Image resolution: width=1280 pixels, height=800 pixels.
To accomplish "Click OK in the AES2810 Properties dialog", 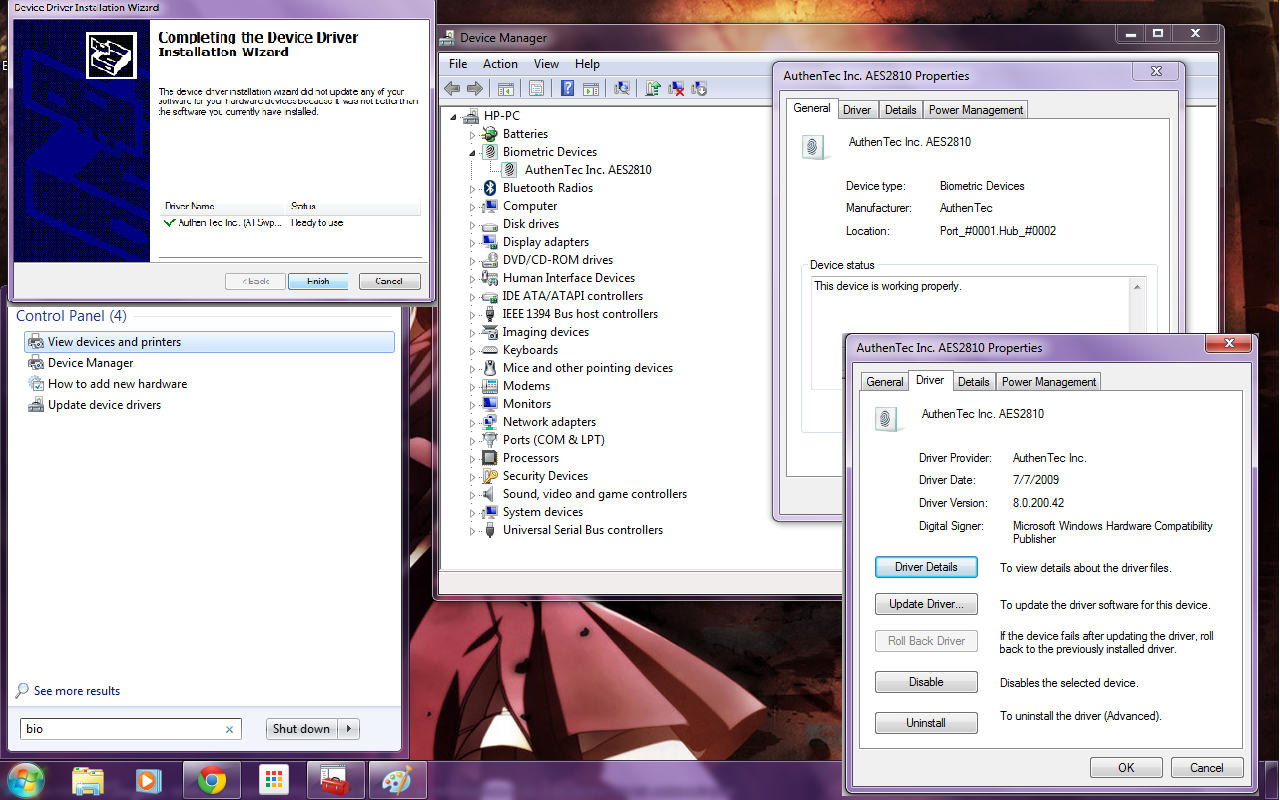I will (1126, 768).
